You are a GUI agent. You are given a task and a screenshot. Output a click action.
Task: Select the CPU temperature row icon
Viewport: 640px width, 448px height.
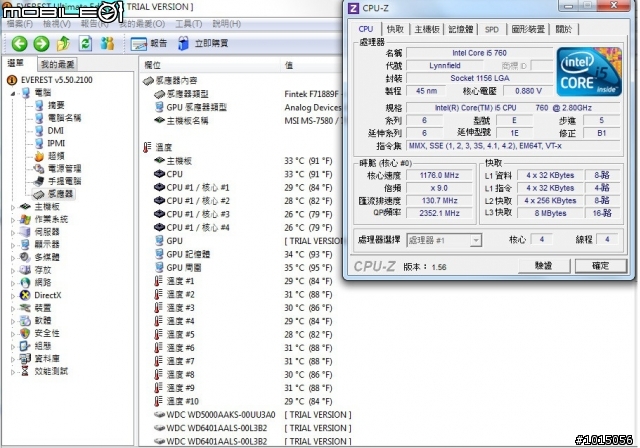[159, 174]
